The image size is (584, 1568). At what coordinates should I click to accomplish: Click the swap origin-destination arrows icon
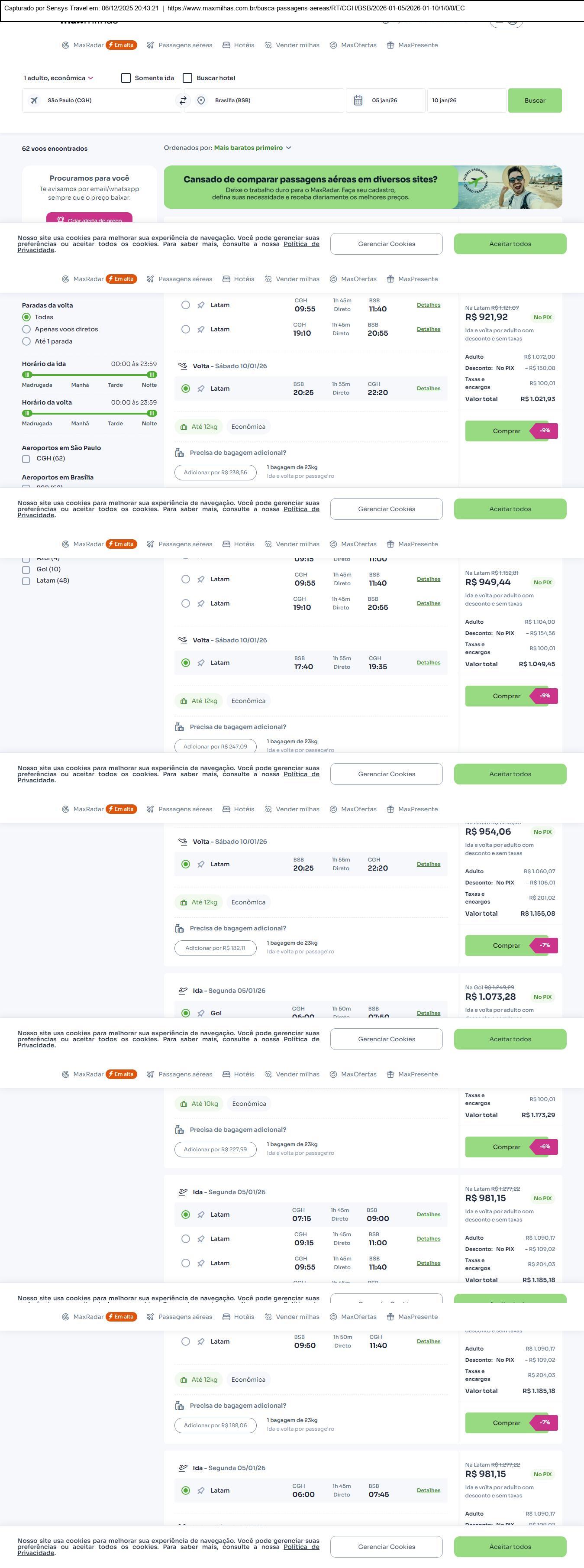tap(183, 100)
